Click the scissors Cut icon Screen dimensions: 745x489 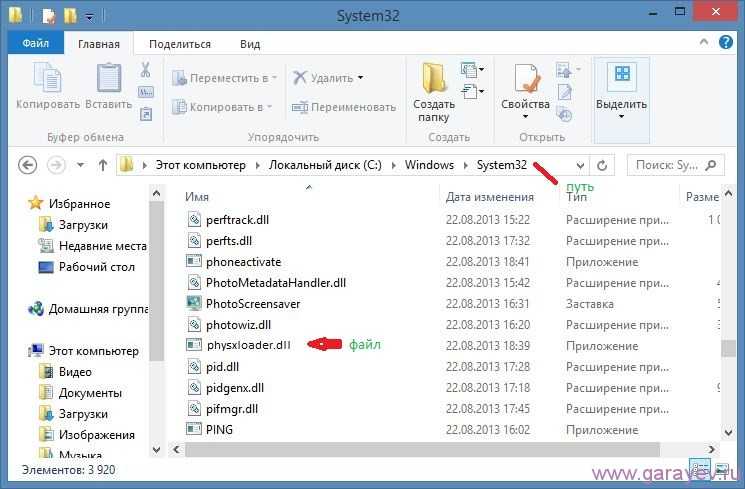coord(145,70)
